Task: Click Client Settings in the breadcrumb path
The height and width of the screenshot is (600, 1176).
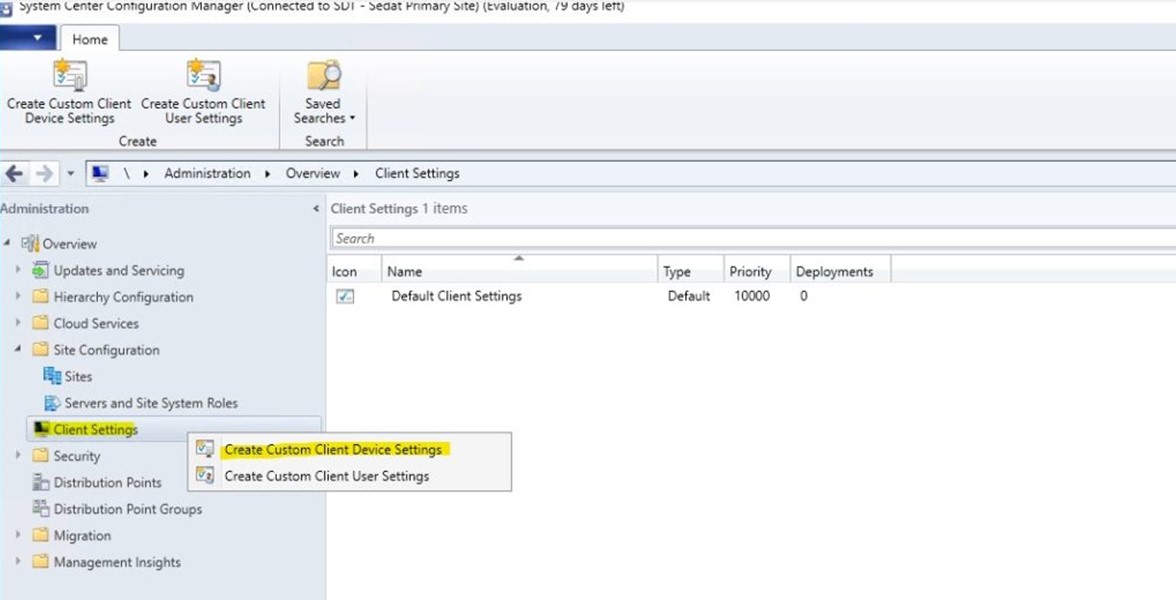Action: (x=417, y=173)
